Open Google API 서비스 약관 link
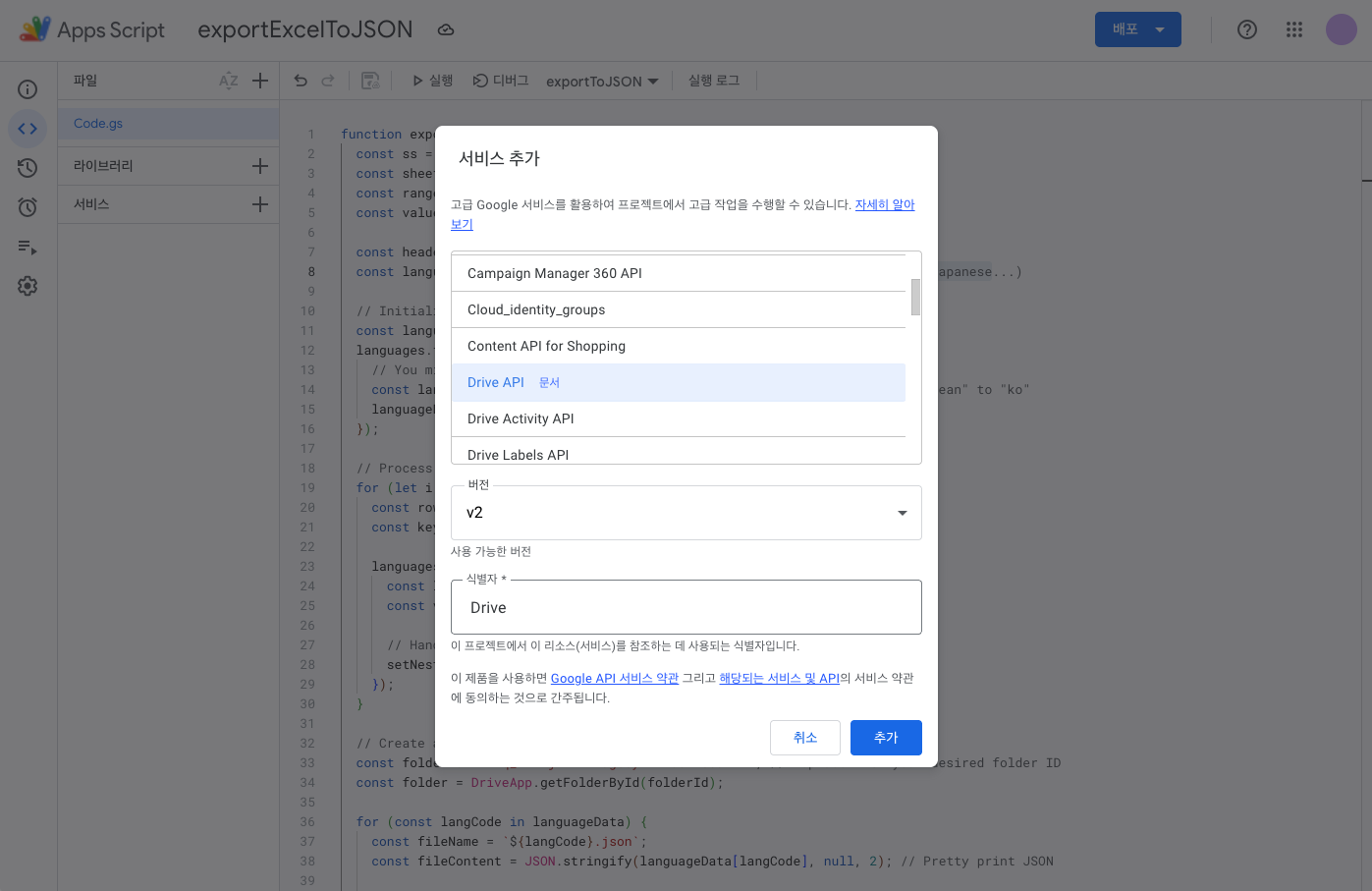This screenshot has width=1372, height=891. coord(615,678)
